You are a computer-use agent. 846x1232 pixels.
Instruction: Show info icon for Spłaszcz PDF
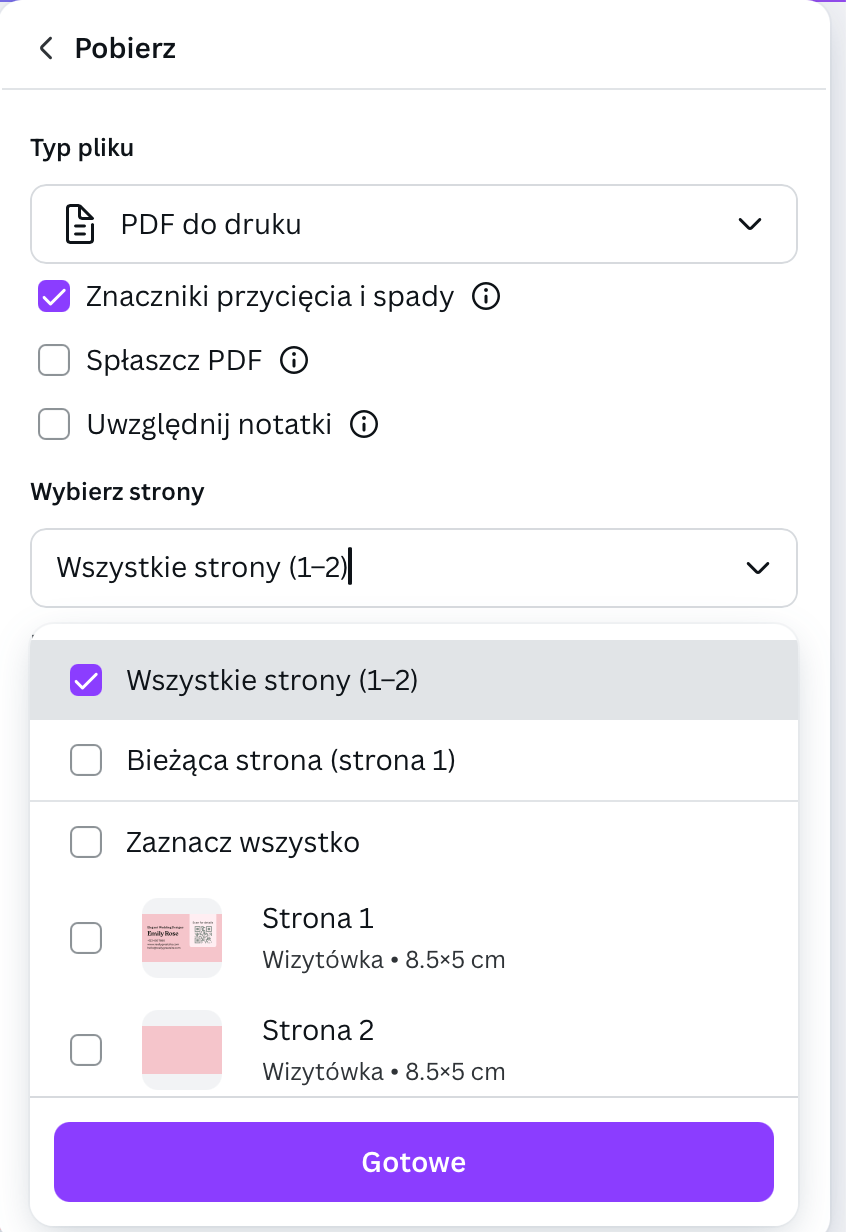coord(294,360)
